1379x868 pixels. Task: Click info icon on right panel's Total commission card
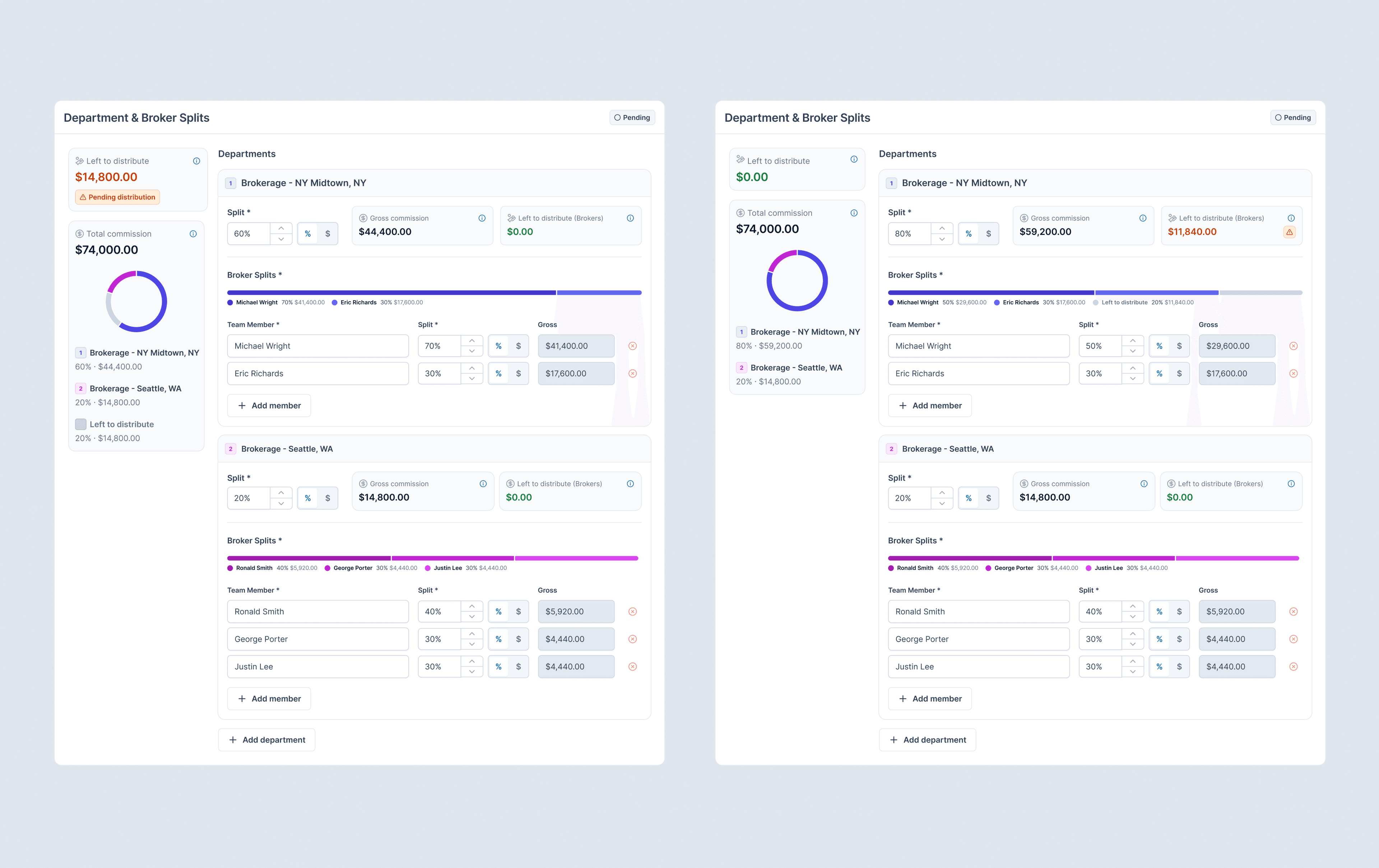click(x=854, y=213)
